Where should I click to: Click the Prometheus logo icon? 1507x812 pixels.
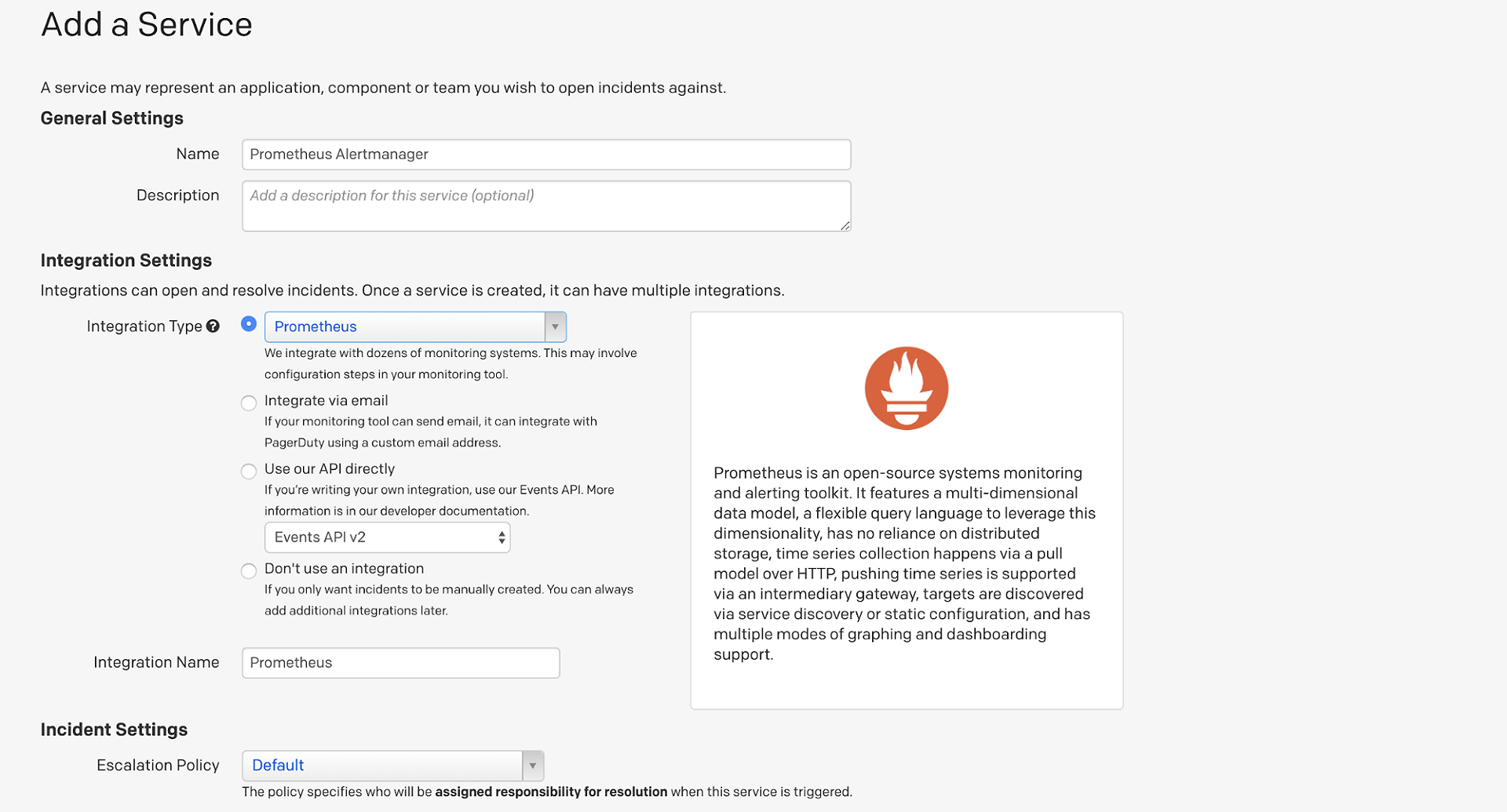(906, 388)
